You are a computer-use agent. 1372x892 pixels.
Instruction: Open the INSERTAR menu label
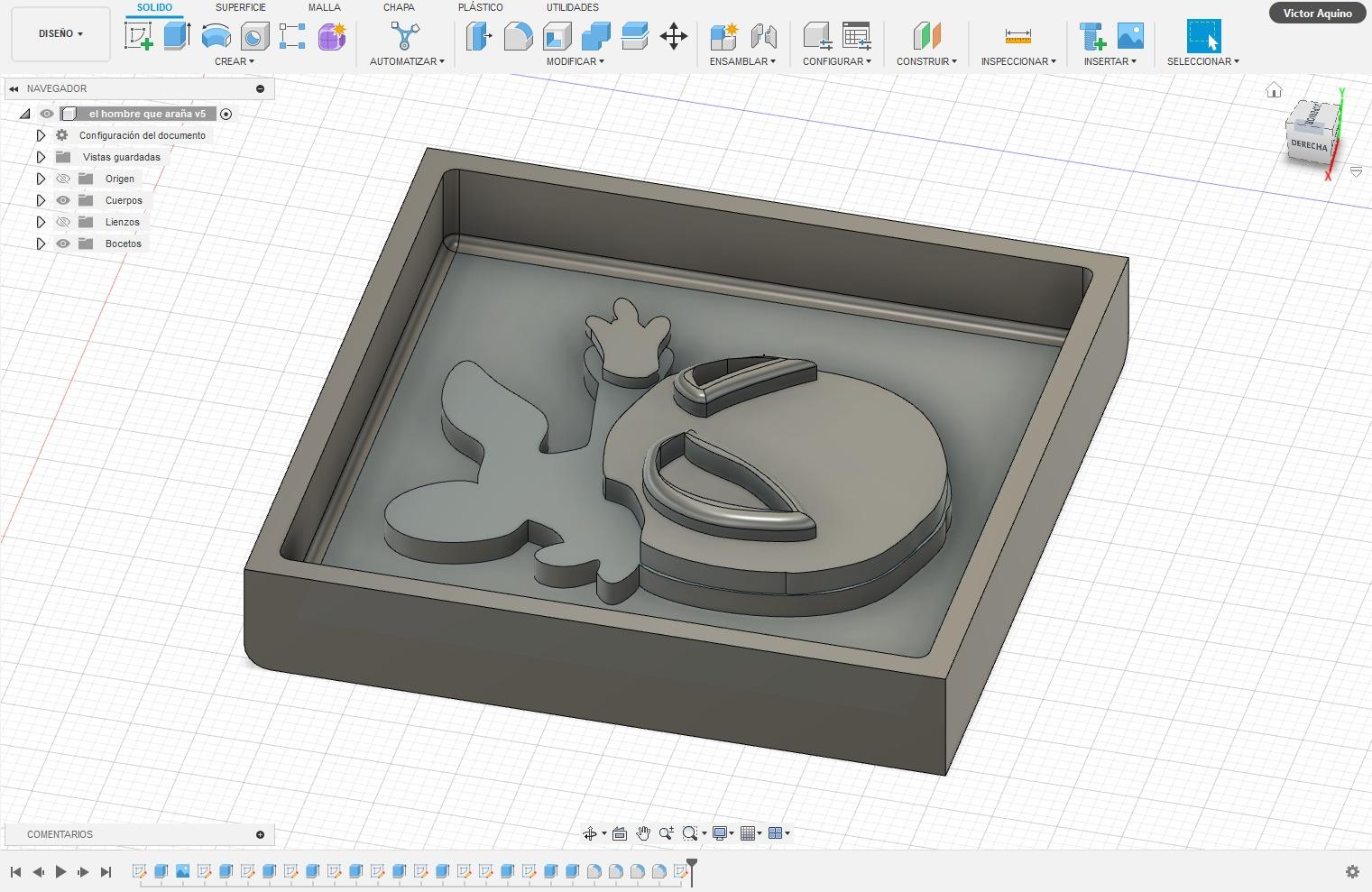point(1110,61)
